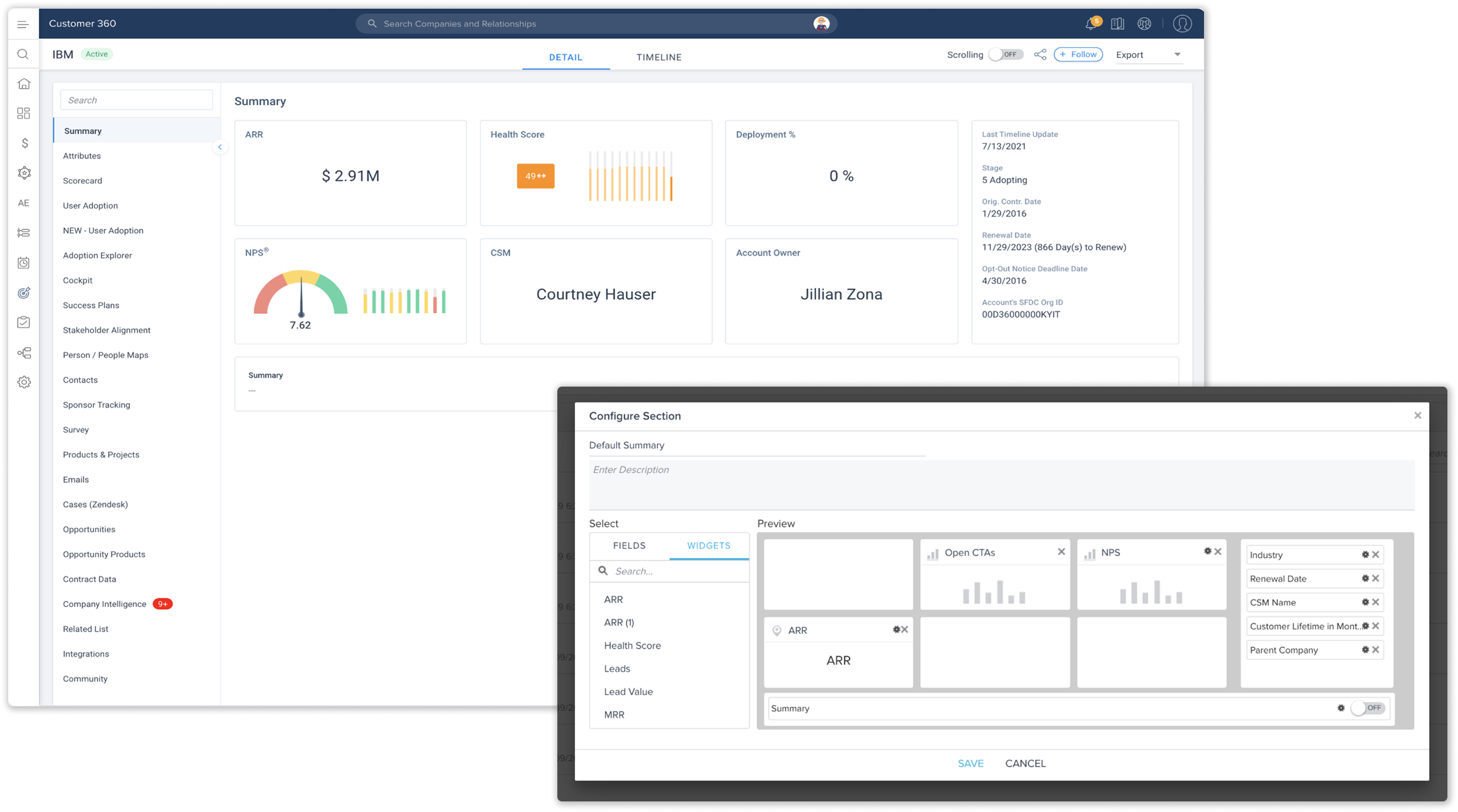The image size is (1458, 812).
Task: Click the globe community icon in header
Action: [1144, 24]
